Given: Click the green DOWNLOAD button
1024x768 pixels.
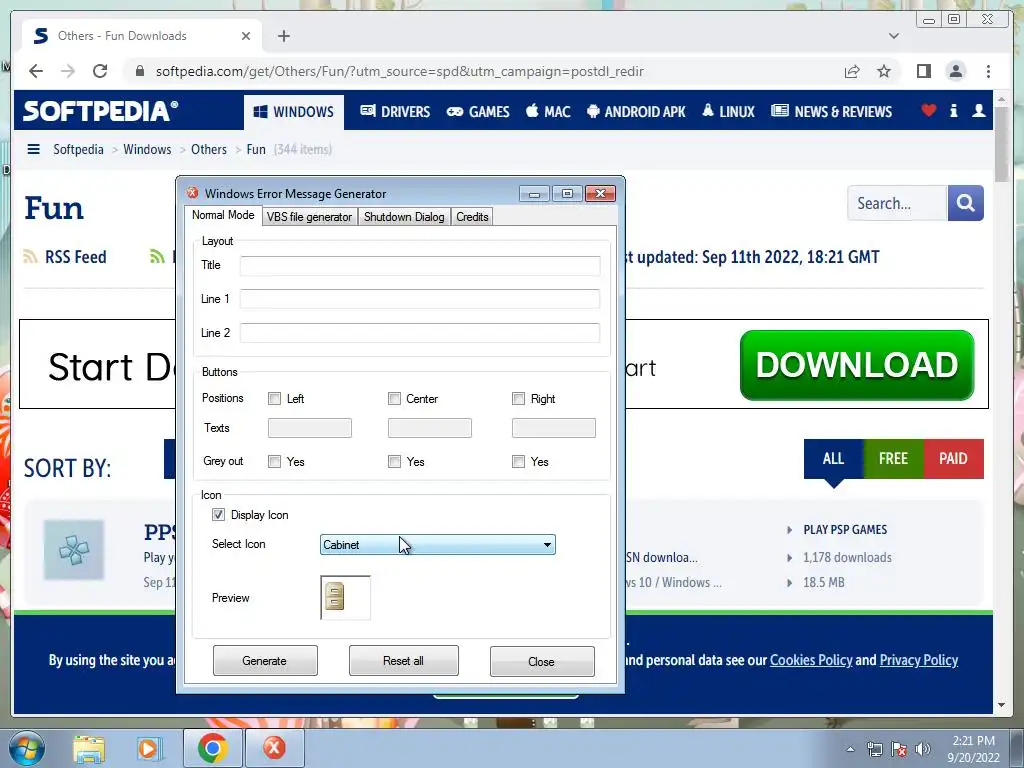Looking at the screenshot, I should pos(857,365).
